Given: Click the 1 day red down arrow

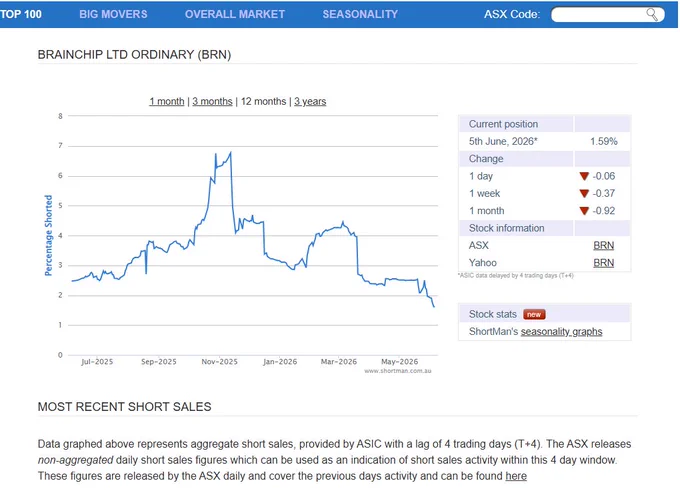Looking at the screenshot, I should (x=584, y=176).
